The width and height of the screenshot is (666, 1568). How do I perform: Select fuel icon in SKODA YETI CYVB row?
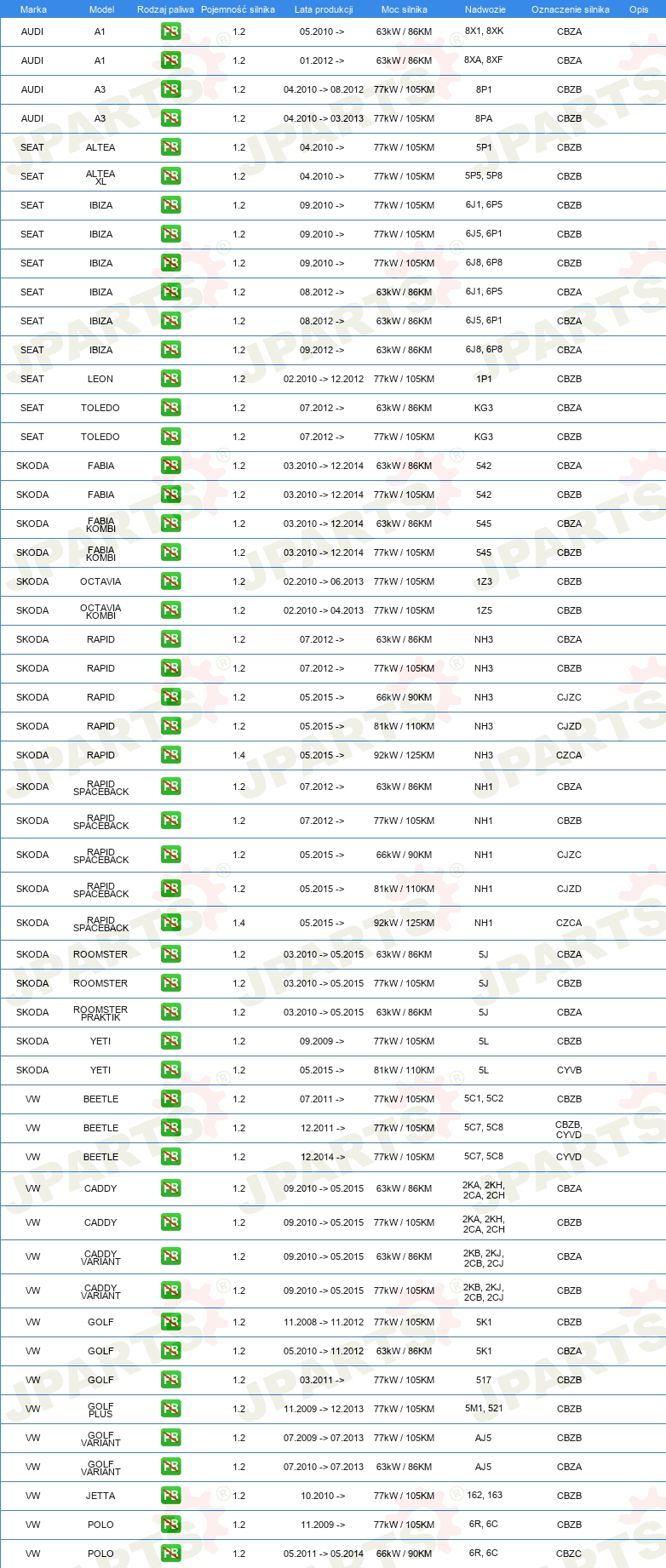point(170,1070)
